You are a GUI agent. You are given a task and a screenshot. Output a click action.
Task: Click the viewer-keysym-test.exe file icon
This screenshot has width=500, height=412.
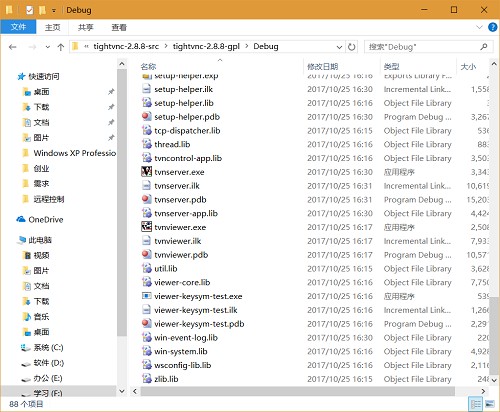(x=146, y=296)
